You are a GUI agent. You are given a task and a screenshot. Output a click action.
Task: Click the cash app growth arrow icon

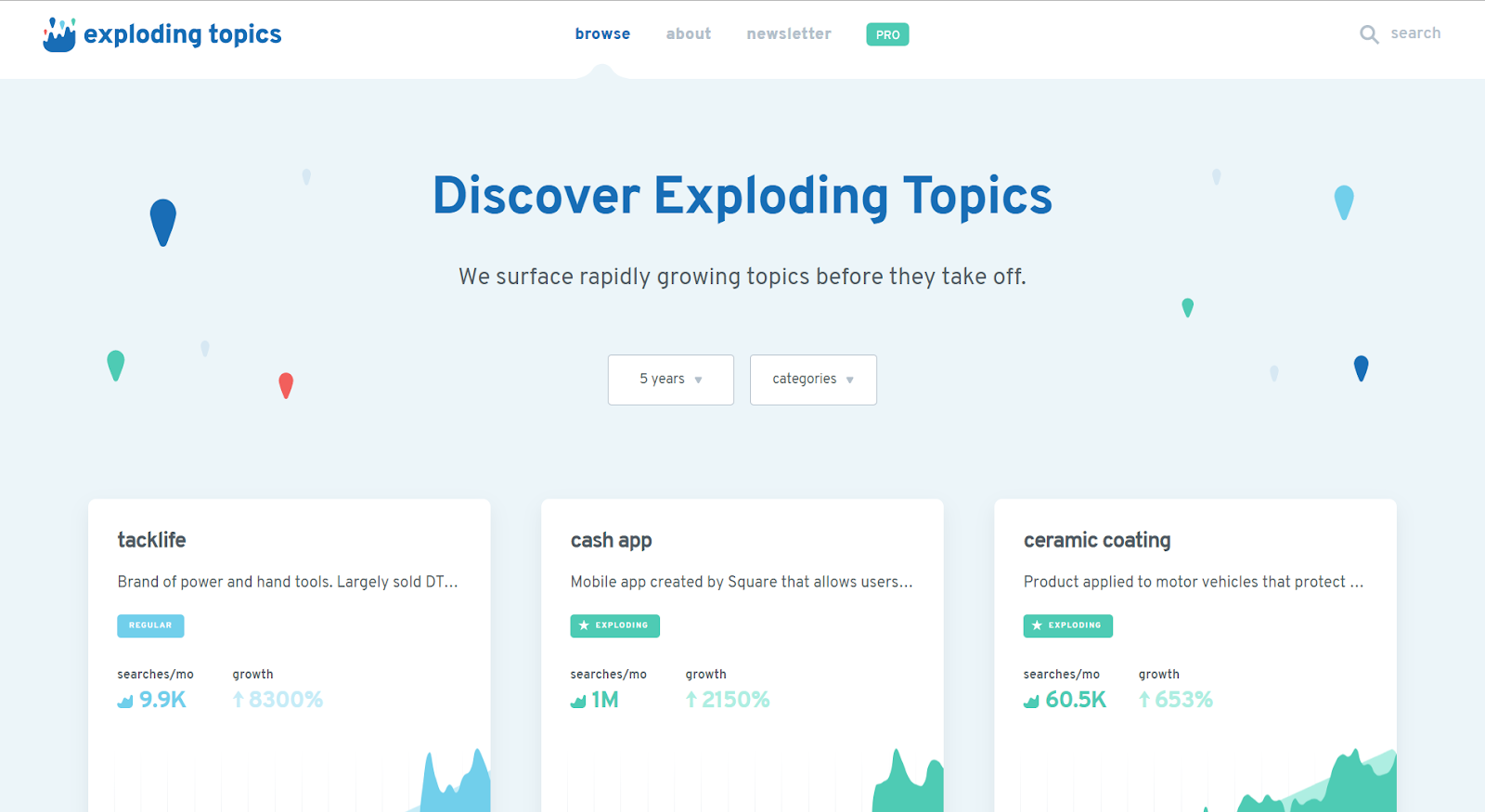691,700
